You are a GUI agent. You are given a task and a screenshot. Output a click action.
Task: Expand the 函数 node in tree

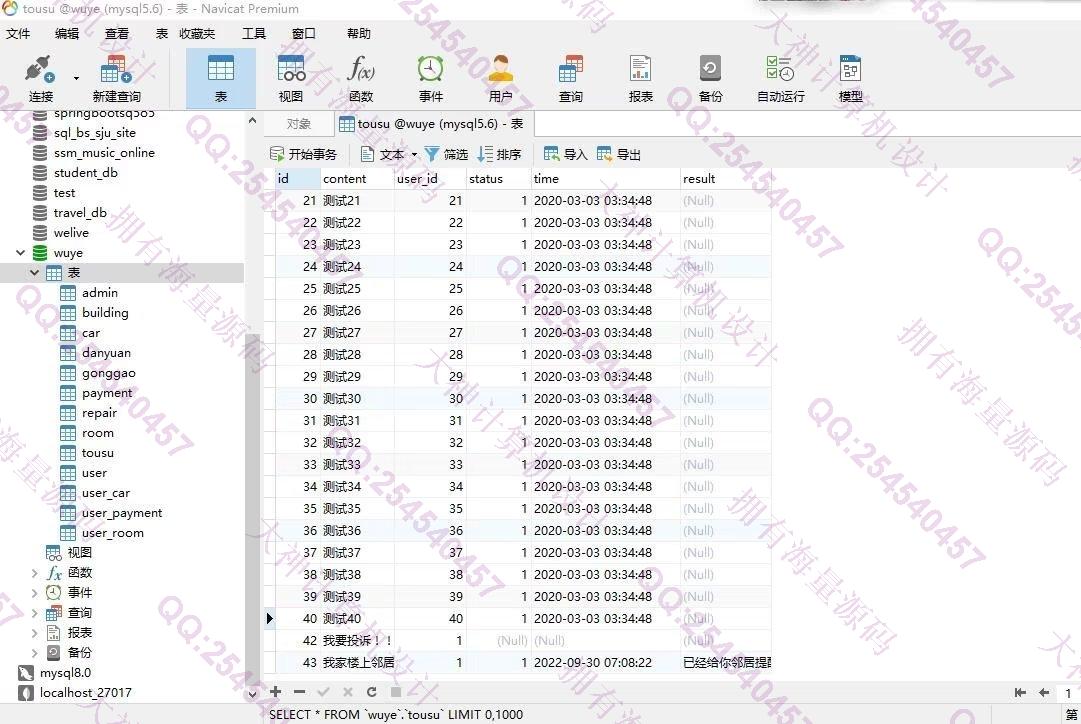click(x=34, y=573)
